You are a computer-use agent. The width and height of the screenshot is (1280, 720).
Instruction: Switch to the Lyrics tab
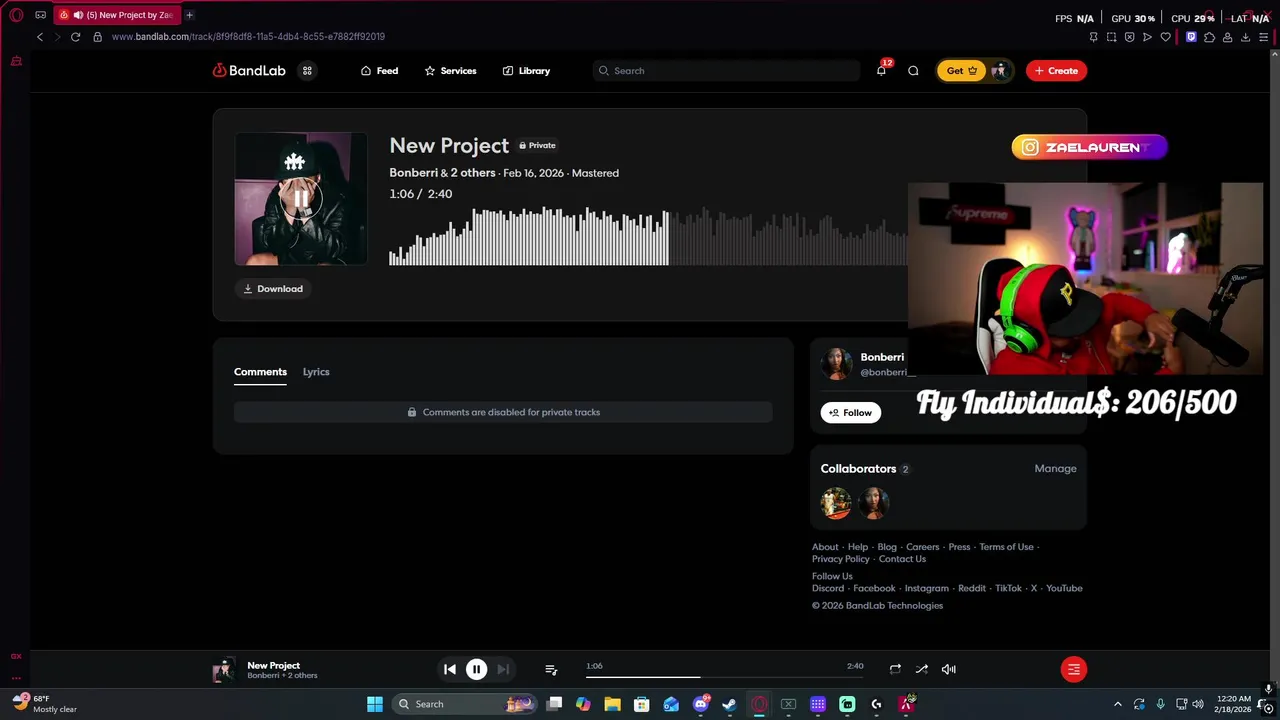coord(316,372)
